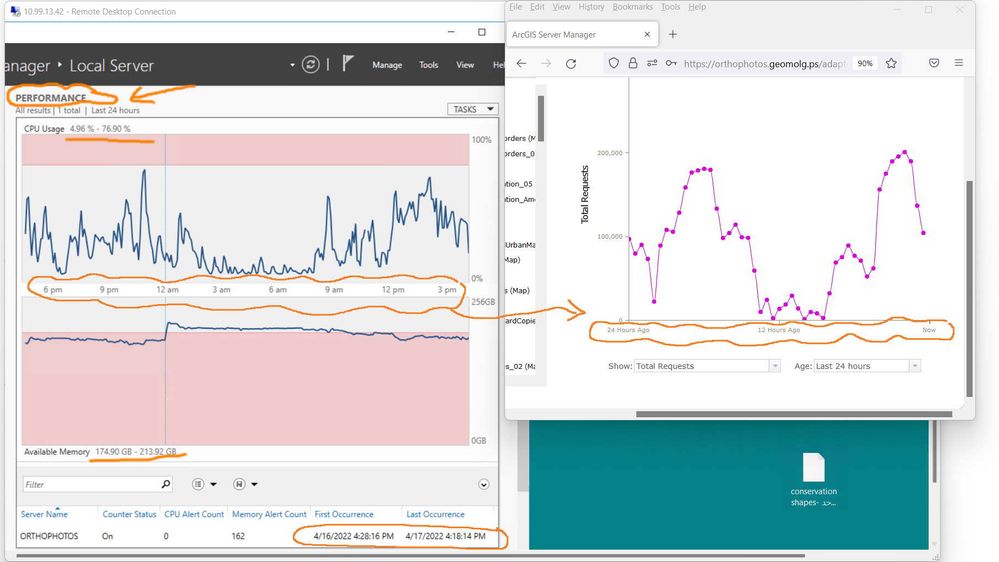
Task: Click the Local Server breadcrumb title
Action: (111, 66)
